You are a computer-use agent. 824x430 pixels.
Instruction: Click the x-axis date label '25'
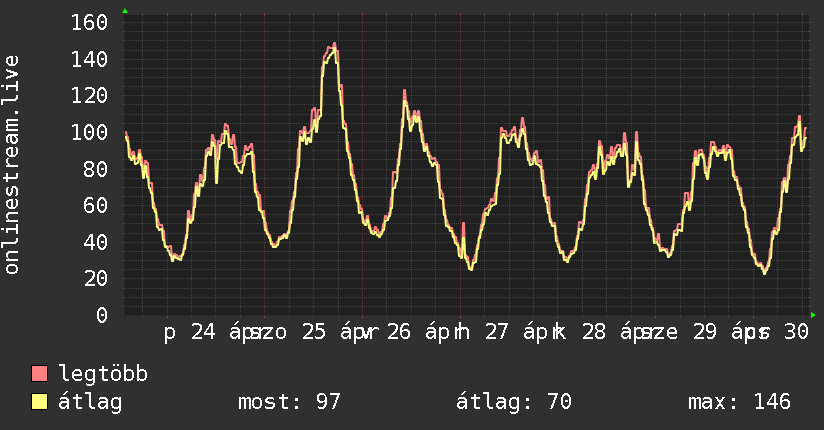tap(314, 332)
